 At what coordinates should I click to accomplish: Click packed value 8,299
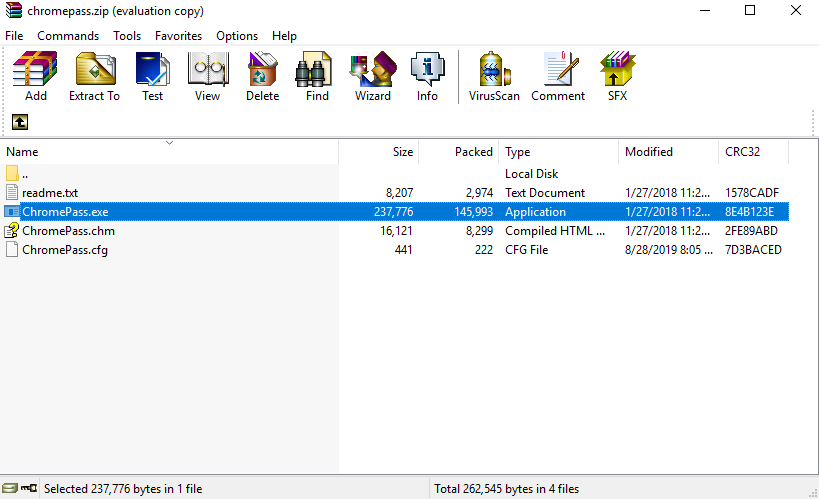[x=479, y=231]
